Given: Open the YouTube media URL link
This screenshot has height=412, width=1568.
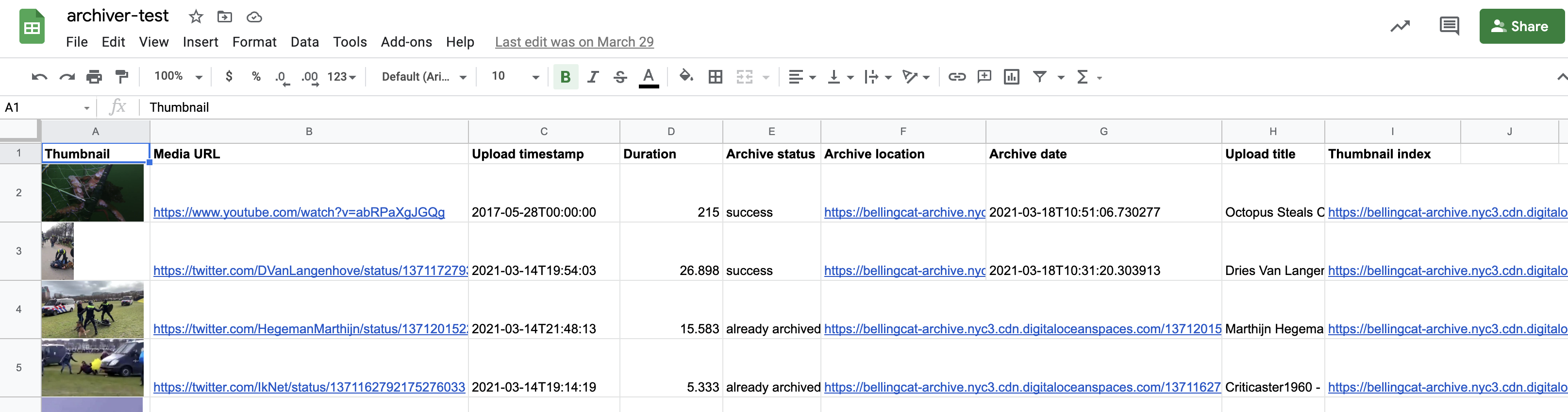Looking at the screenshot, I should tap(299, 212).
